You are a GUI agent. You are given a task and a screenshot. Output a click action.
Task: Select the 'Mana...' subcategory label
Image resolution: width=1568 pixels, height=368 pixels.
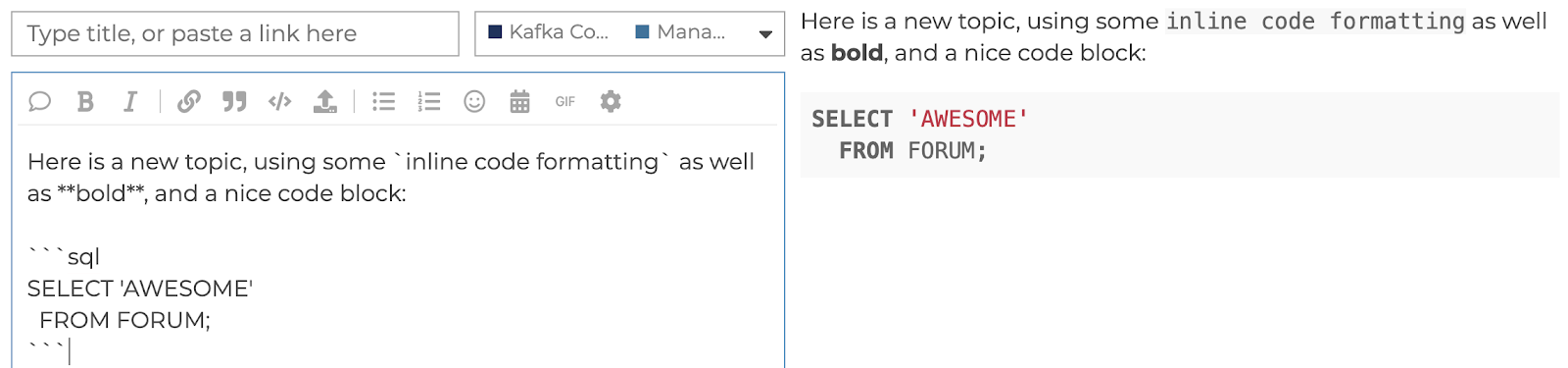point(691,32)
